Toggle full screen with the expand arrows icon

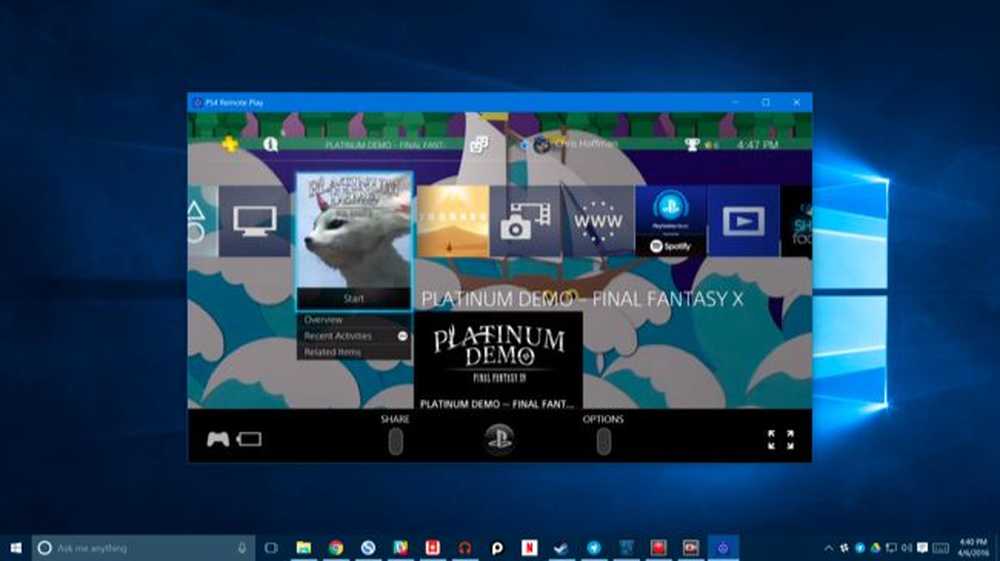point(781,439)
